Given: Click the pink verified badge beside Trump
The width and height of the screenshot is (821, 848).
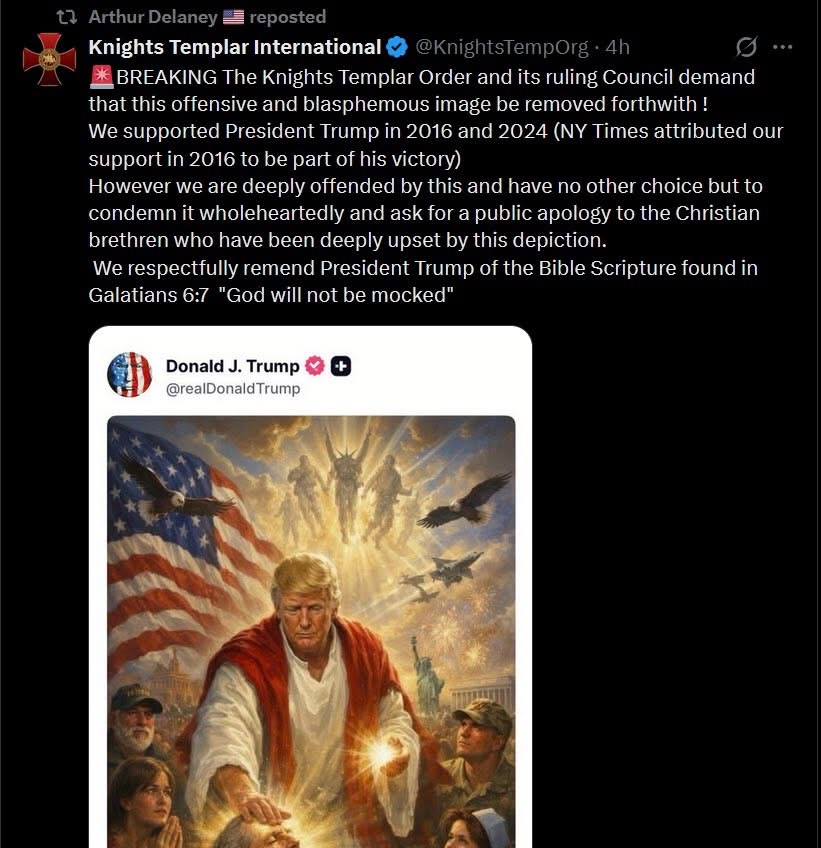Looking at the screenshot, I should coord(315,366).
